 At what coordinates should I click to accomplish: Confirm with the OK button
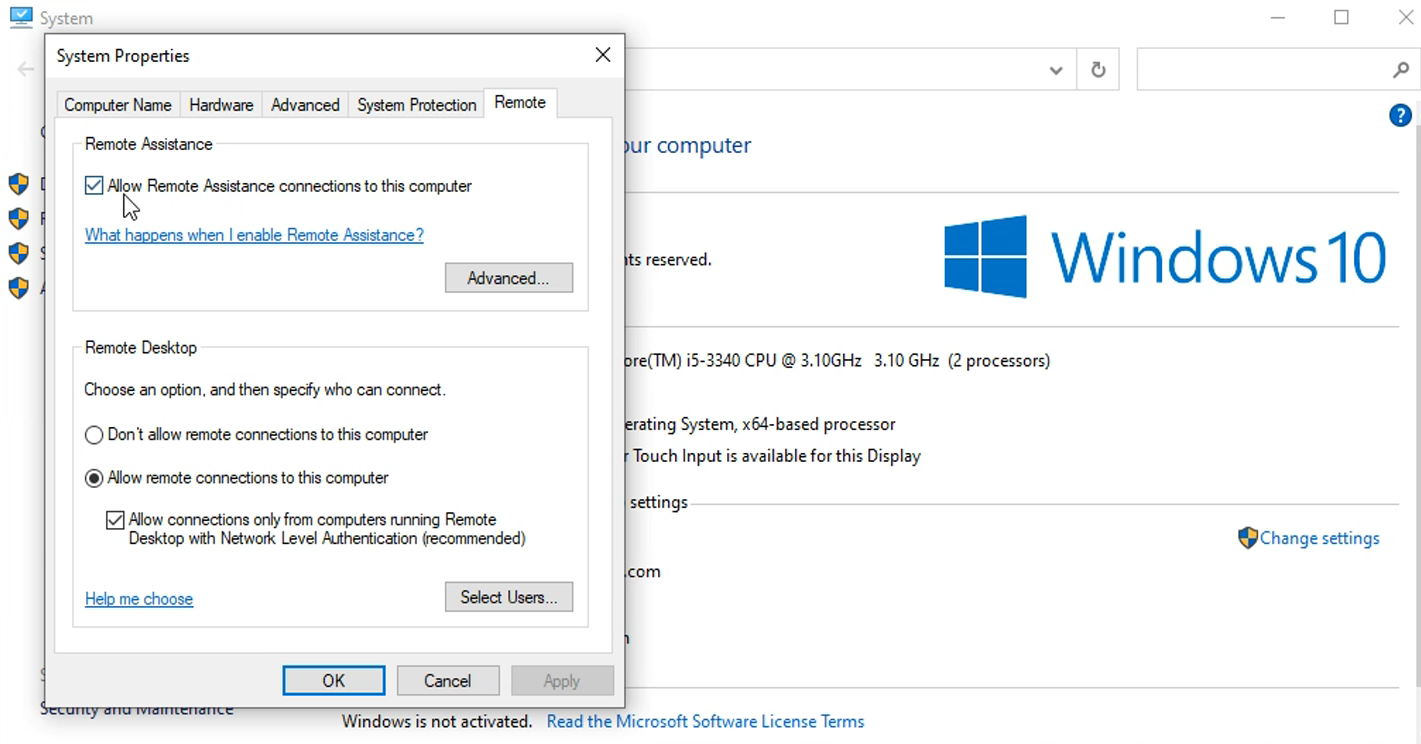pyautogui.click(x=333, y=680)
